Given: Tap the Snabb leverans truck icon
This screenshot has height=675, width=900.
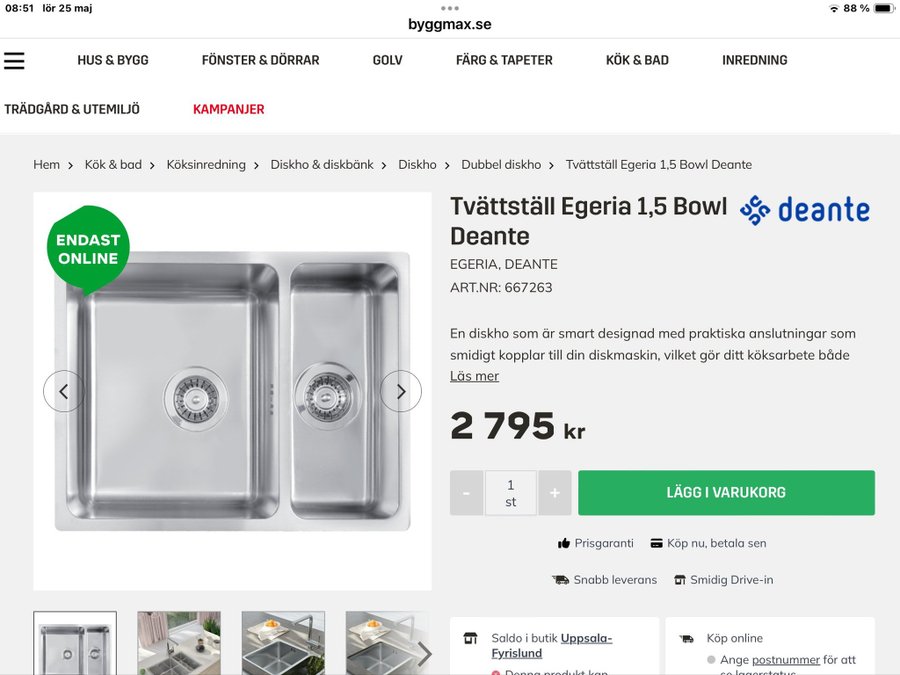Looking at the screenshot, I should point(560,580).
